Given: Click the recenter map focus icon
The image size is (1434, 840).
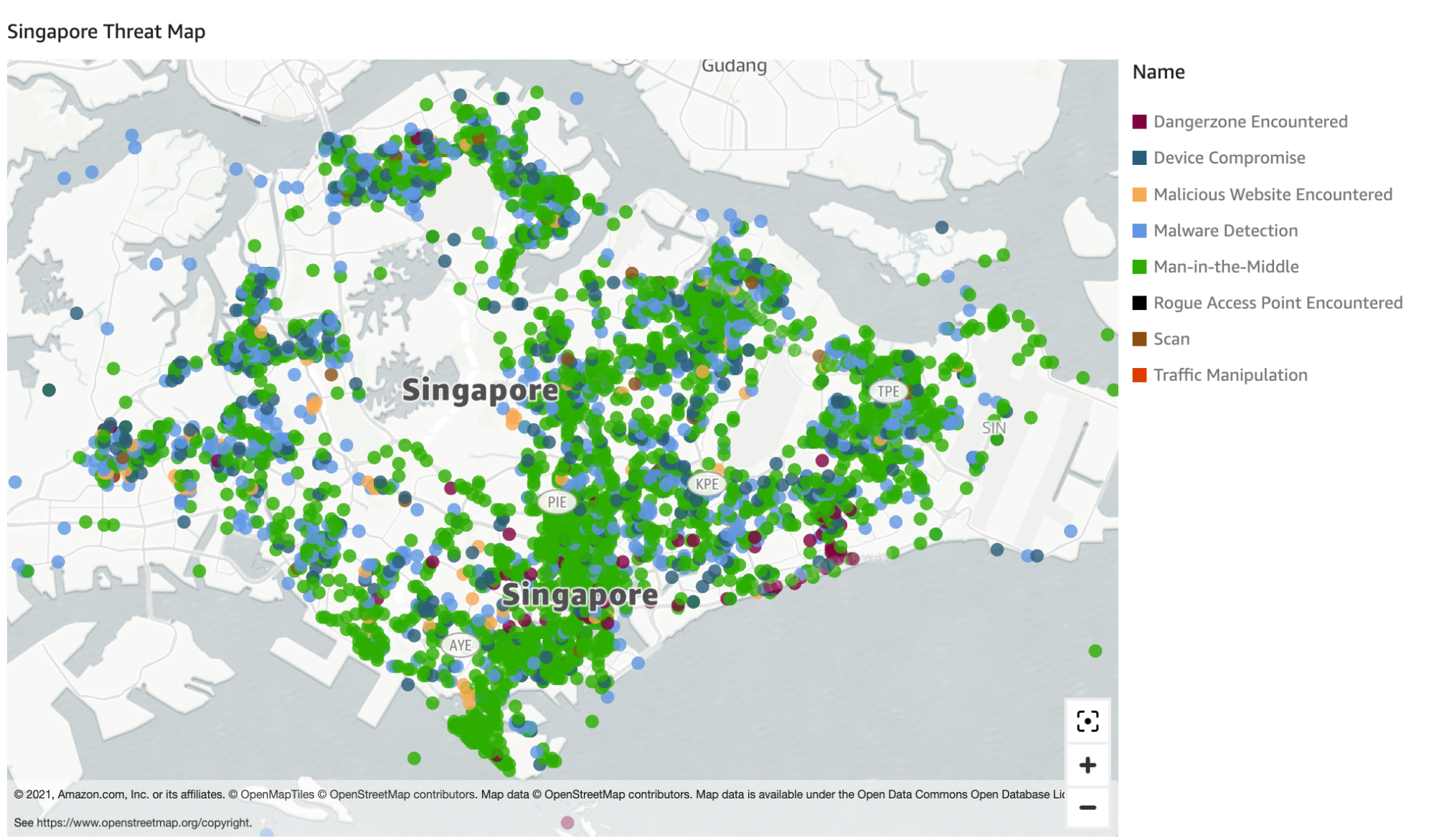Looking at the screenshot, I should 1087,721.
